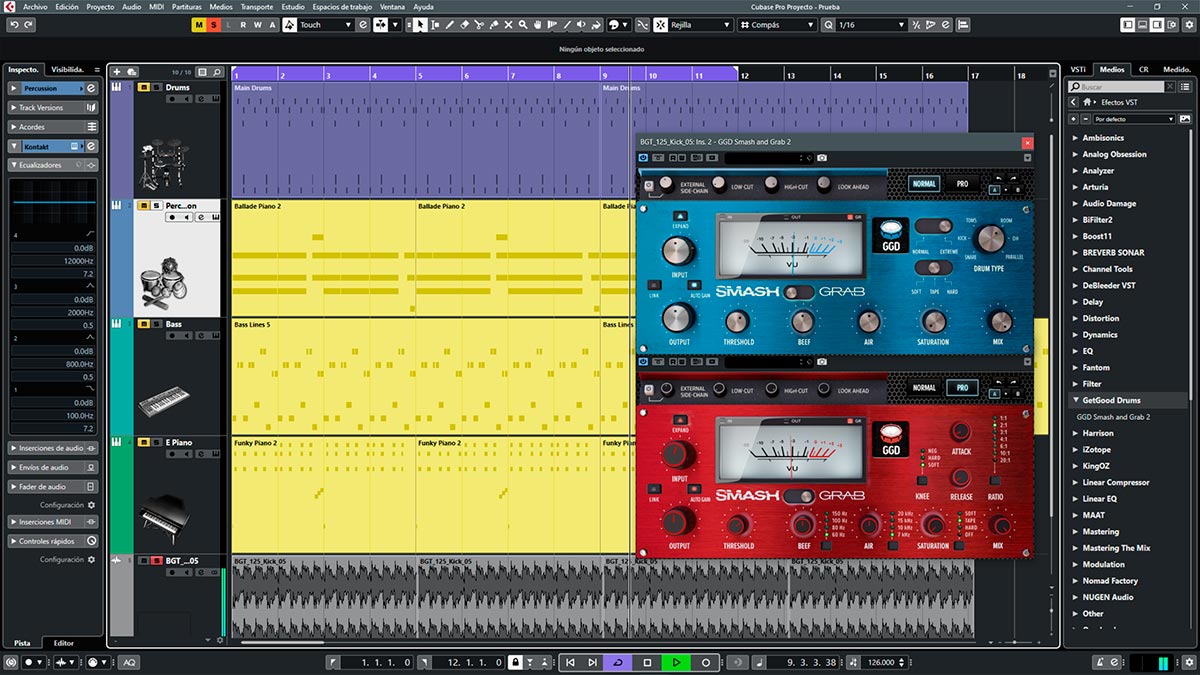
Task: Click the THRESHOLD knob on the blue unit
Action: pyautogui.click(x=738, y=321)
